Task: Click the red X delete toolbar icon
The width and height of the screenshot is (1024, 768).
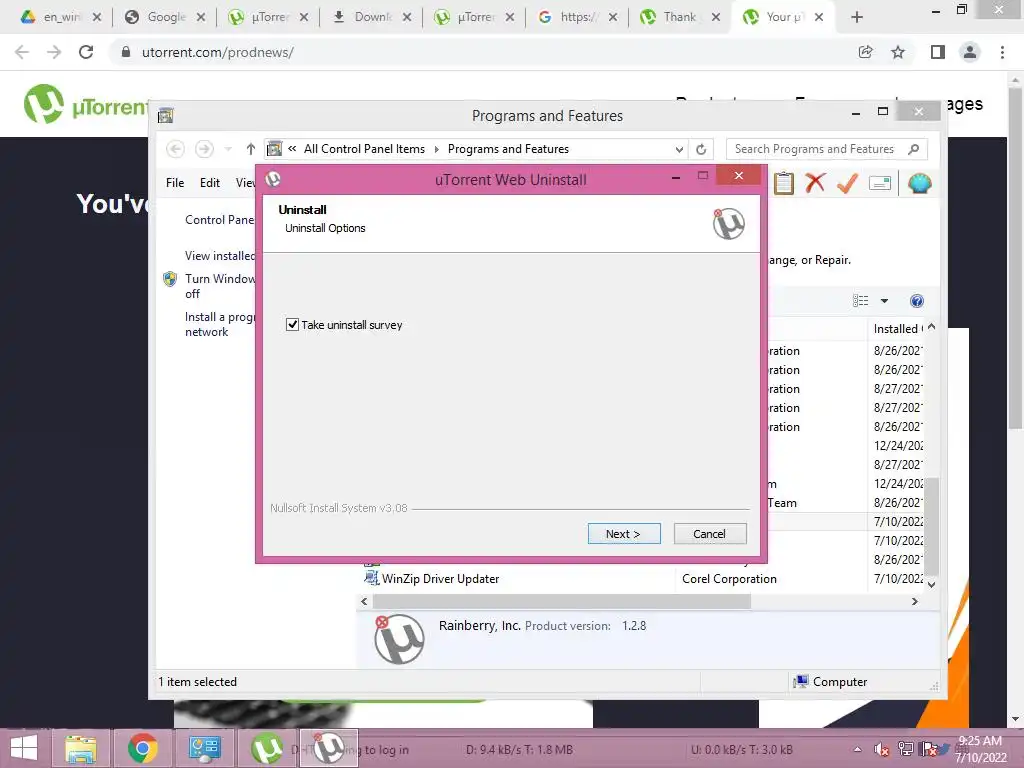Action: (x=815, y=183)
